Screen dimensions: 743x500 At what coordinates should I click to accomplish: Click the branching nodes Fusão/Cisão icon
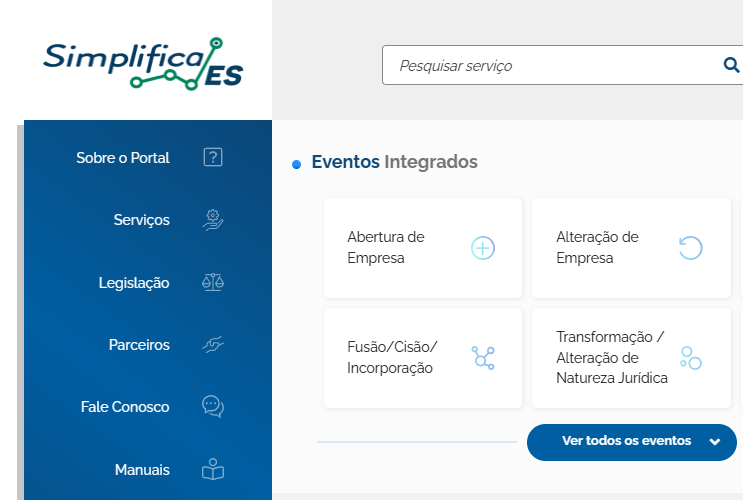pos(483,358)
